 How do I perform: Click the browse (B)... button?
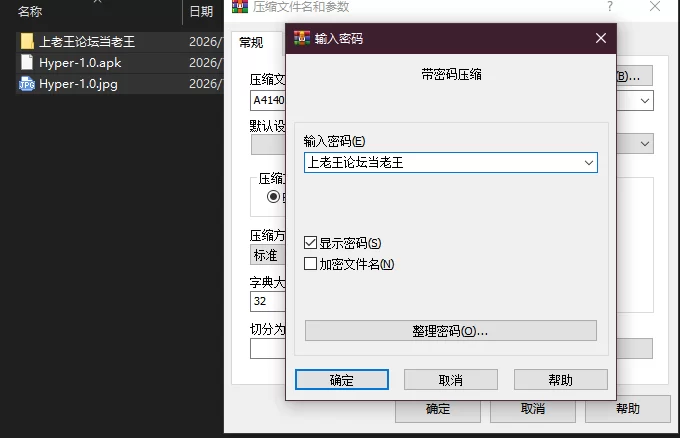click(x=634, y=76)
